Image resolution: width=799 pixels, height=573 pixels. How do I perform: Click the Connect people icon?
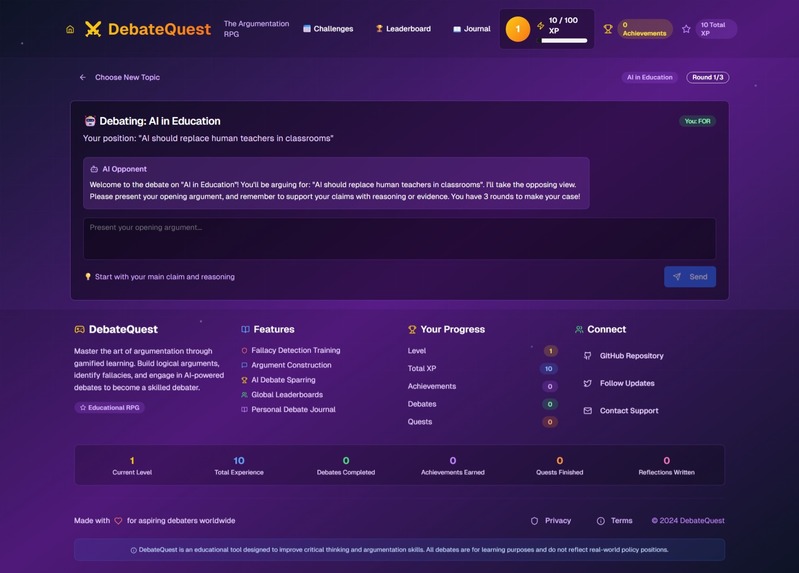[579, 329]
